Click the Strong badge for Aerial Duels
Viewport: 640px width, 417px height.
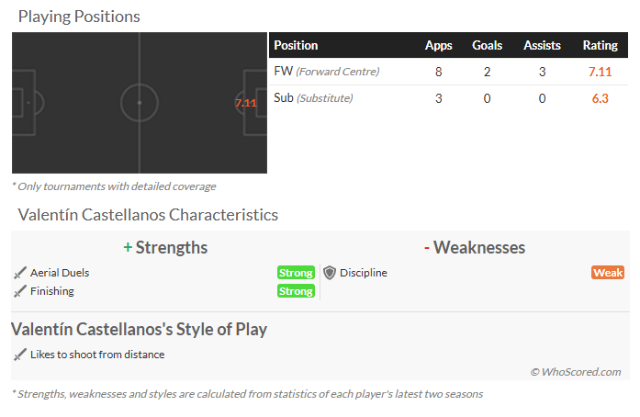[x=296, y=273]
